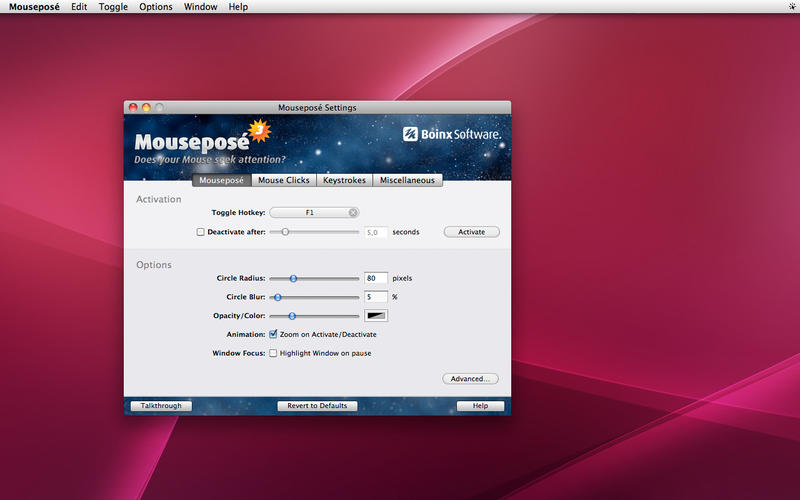Open the Keystrokes tab
The image size is (800, 500).
[x=345, y=181]
